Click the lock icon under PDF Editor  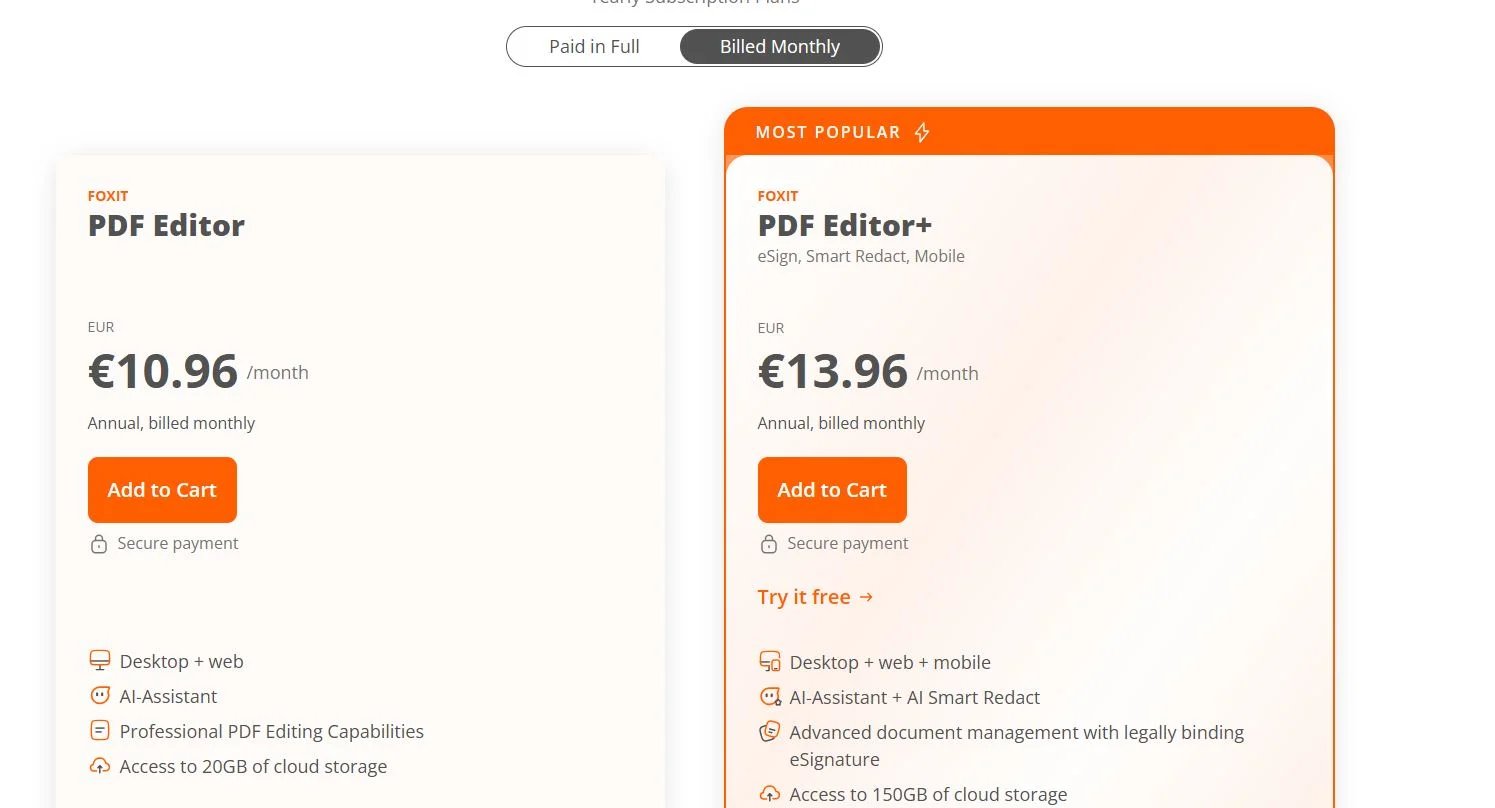99,544
